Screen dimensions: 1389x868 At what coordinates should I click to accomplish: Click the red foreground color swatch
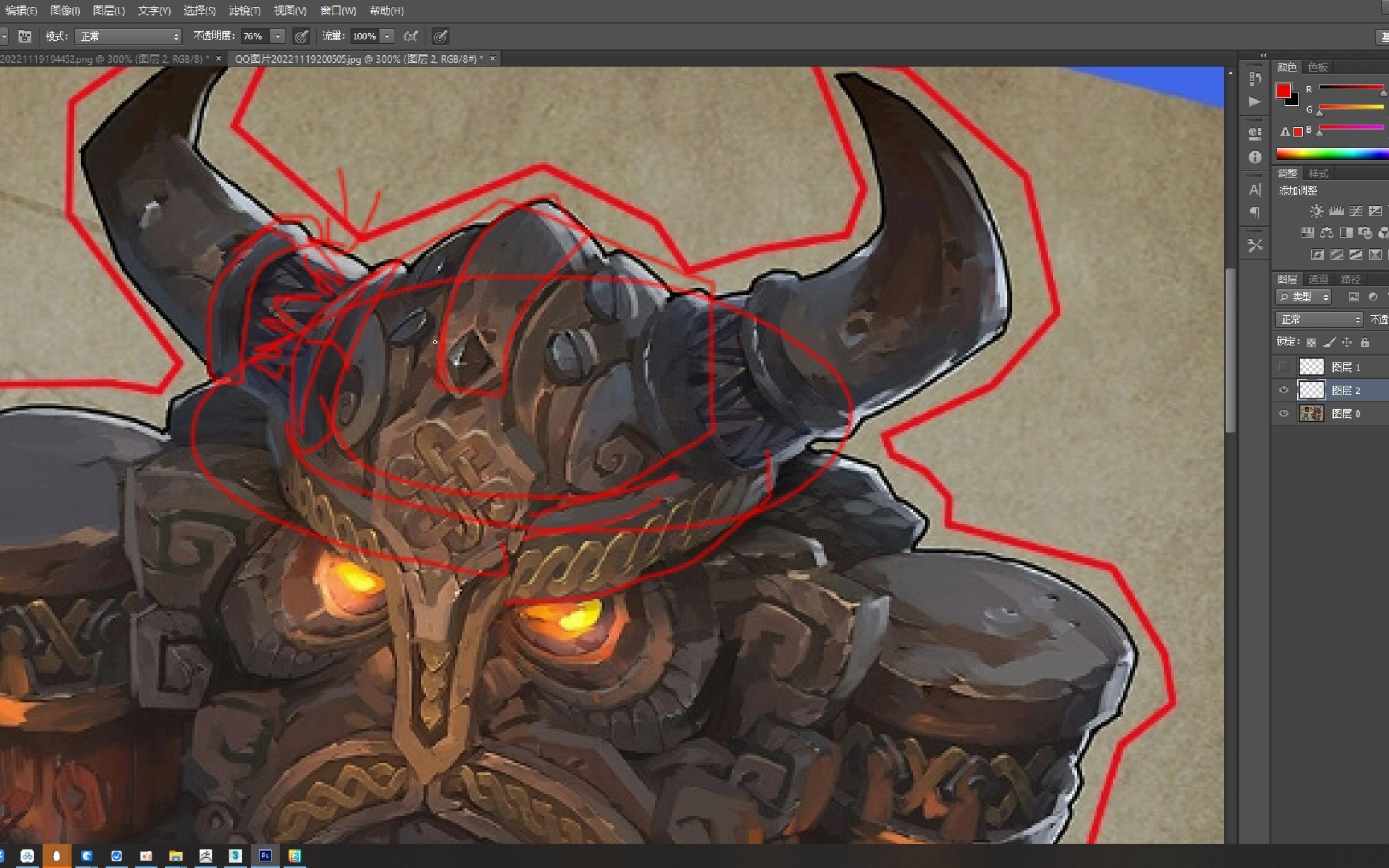1283,91
